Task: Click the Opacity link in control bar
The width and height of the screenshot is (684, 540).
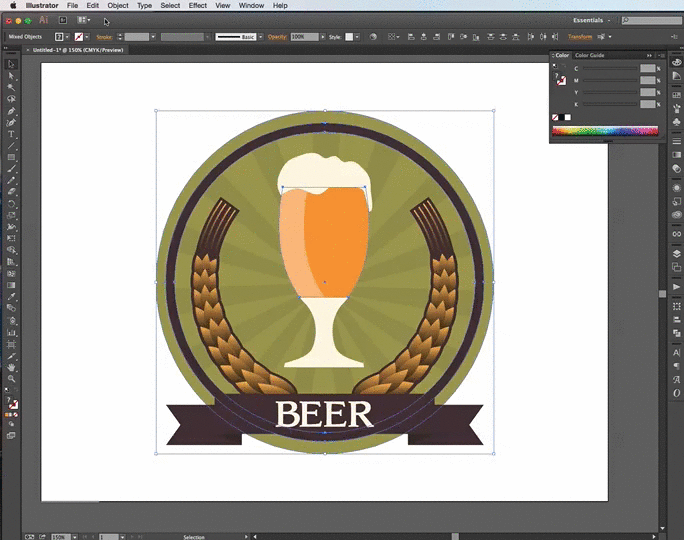Action: pyautogui.click(x=277, y=37)
